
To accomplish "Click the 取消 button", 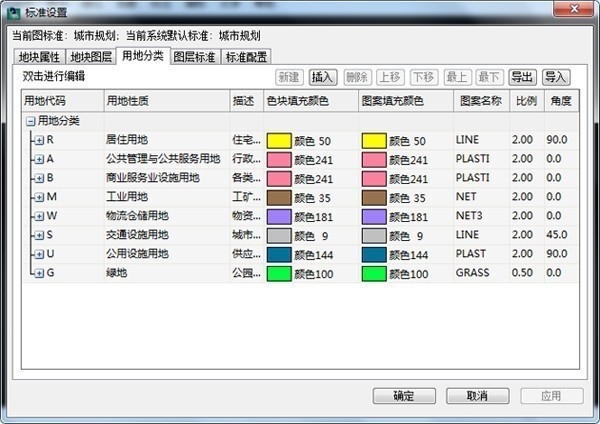I will pyautogui.click(x=478, y=396).
